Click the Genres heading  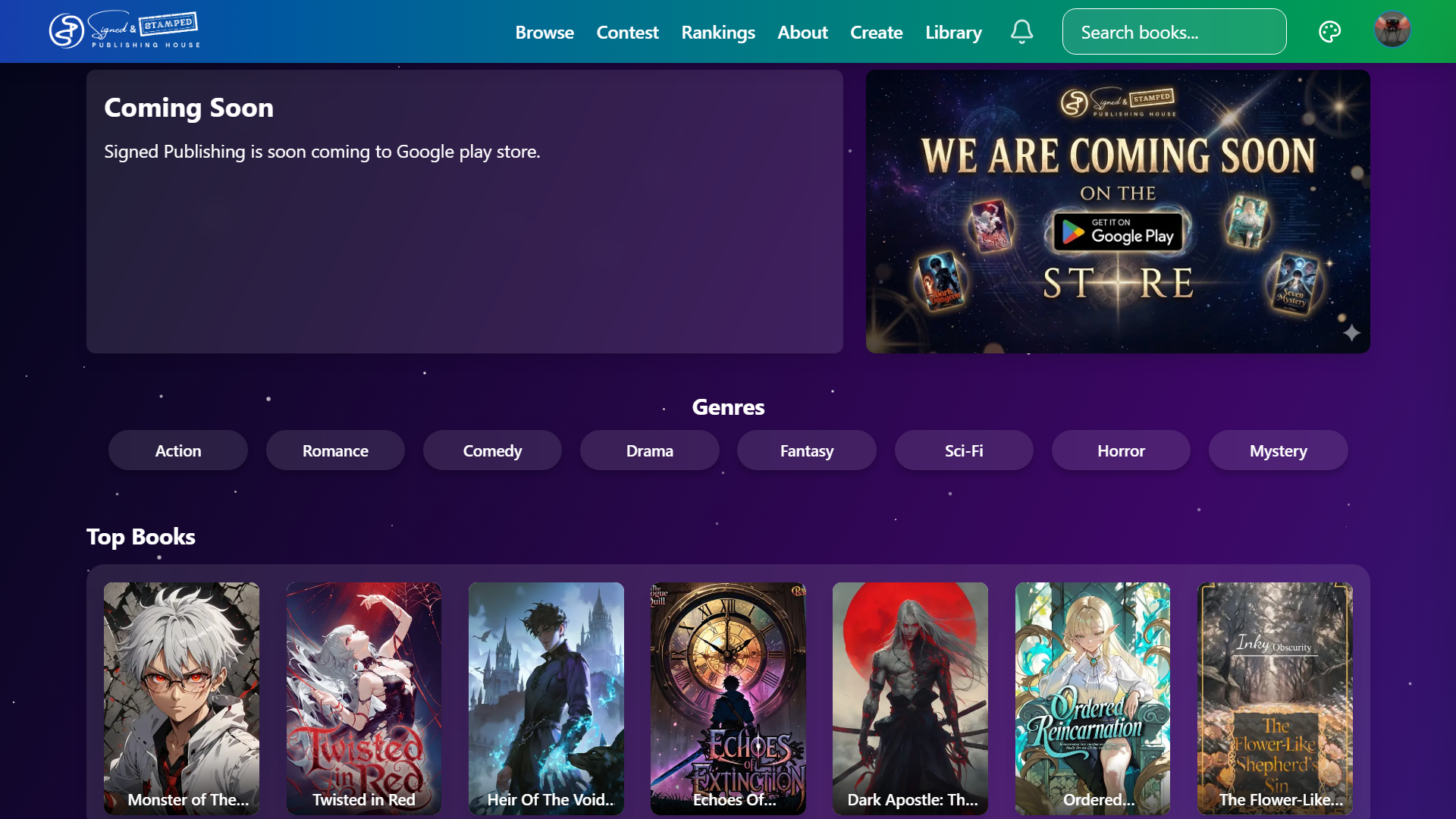(728, 407)
